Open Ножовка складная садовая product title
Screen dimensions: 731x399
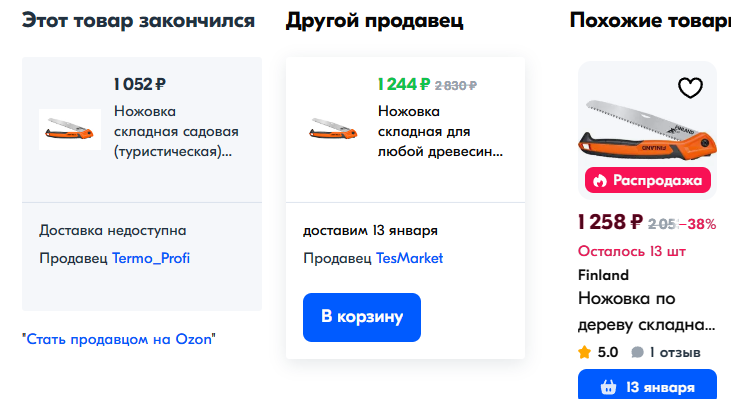[176, 131]
